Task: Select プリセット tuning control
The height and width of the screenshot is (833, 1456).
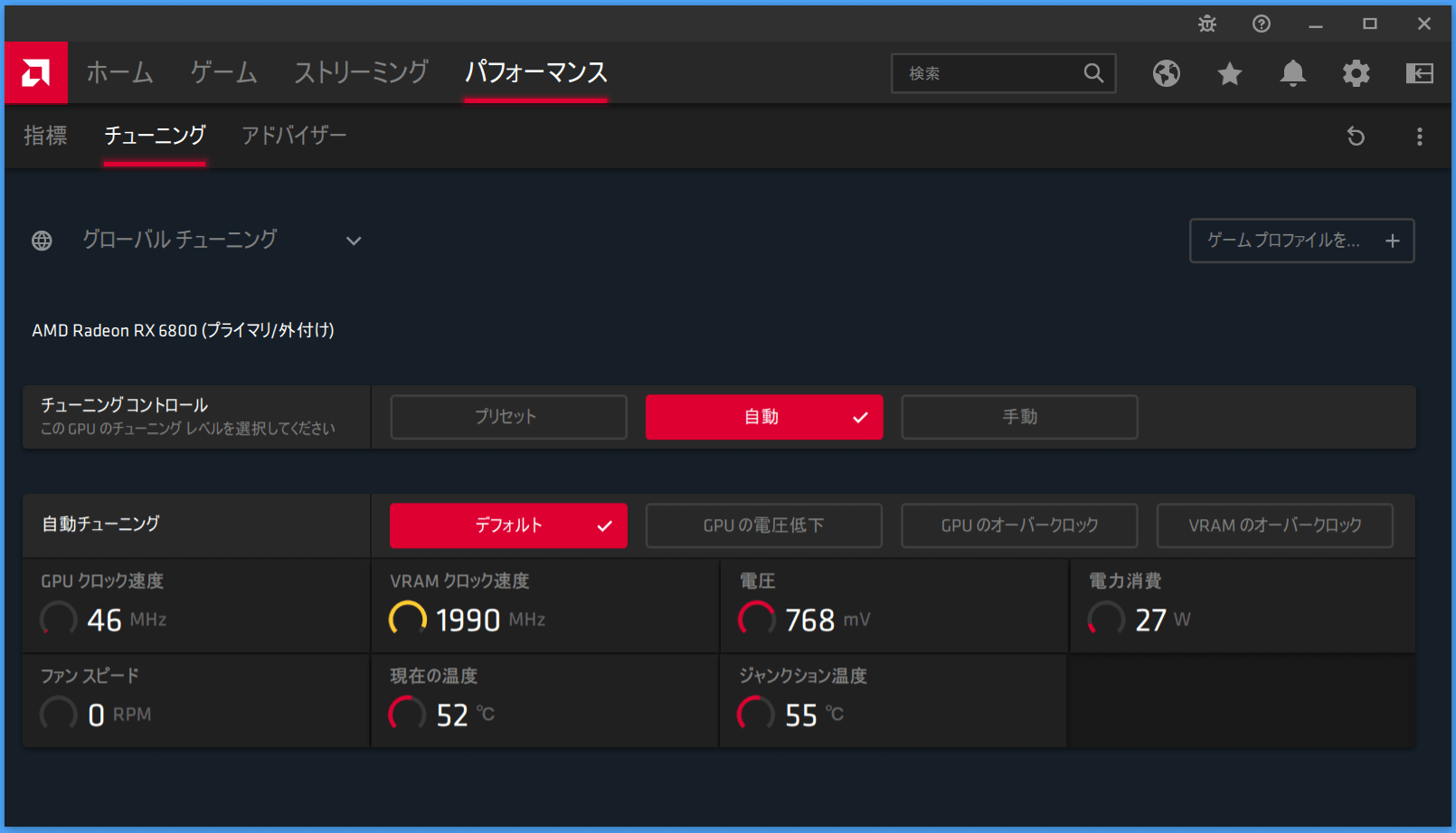Action: (x=508, y=417)
